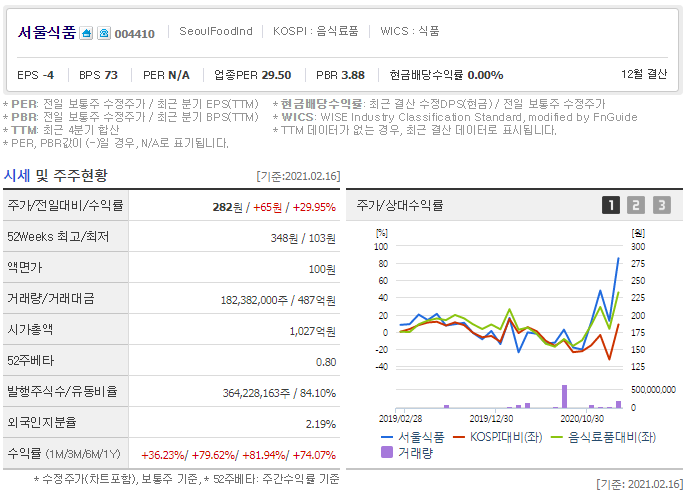Select 348원 / 103원 value

303,238
